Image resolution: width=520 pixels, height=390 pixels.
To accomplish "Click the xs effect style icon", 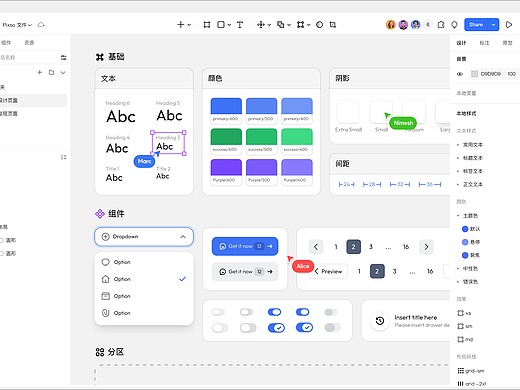I will 460,313.
